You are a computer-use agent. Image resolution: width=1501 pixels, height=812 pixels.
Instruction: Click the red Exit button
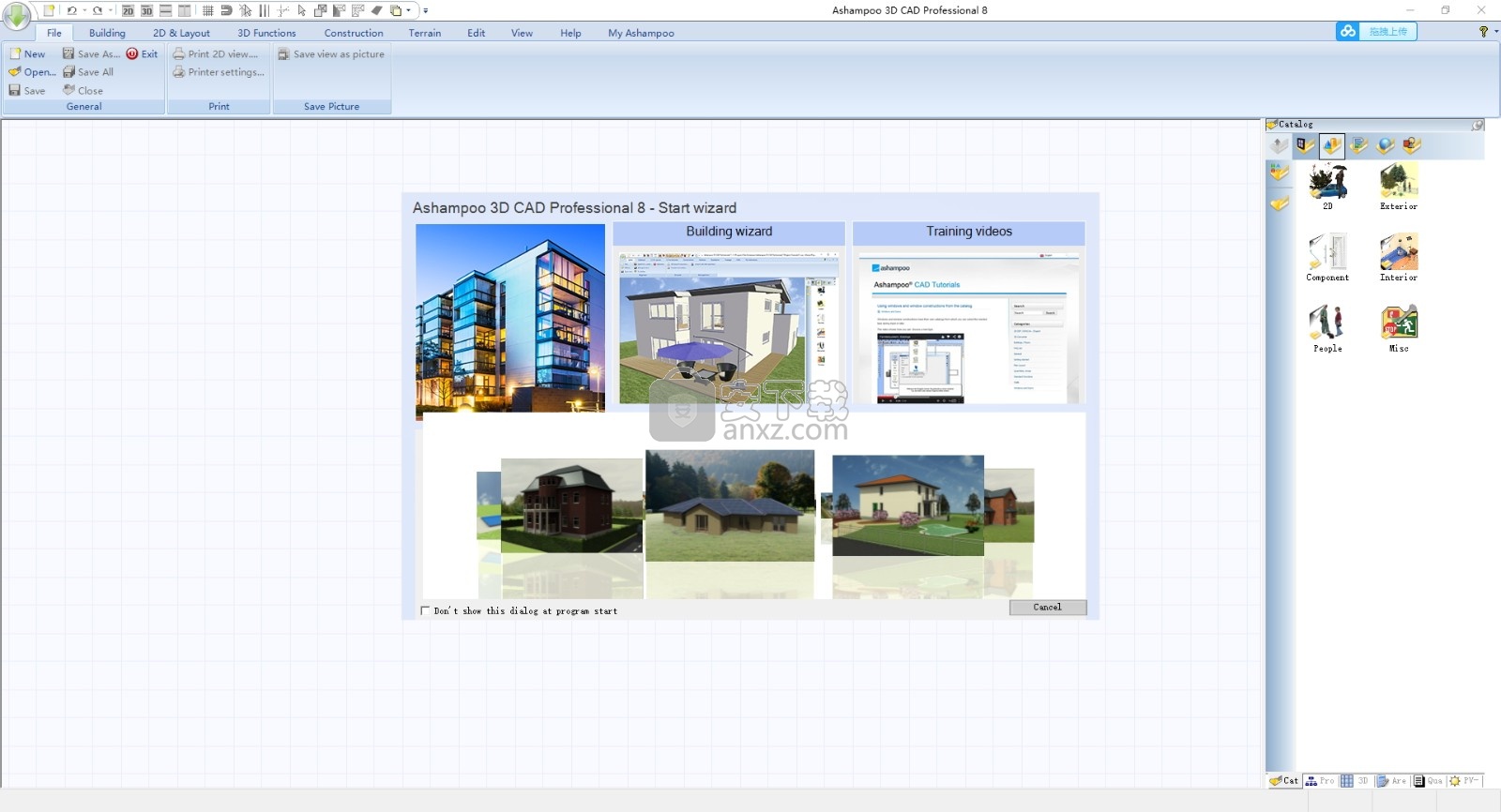pos(142,54)
